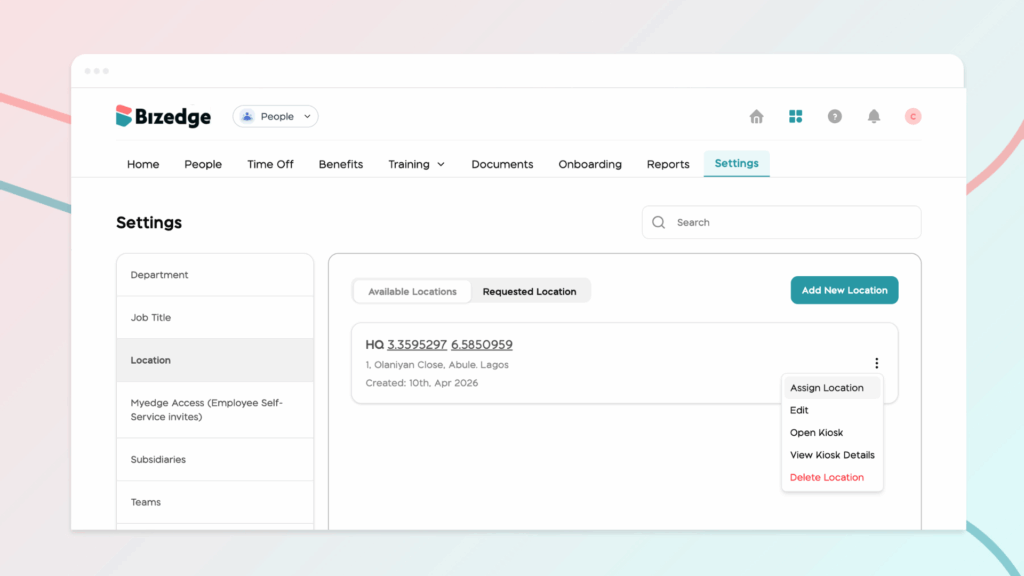This screenshot has width=1024, height=576.
Task: Choose Delete Location in context menu
Action: [x=827, y=477]
